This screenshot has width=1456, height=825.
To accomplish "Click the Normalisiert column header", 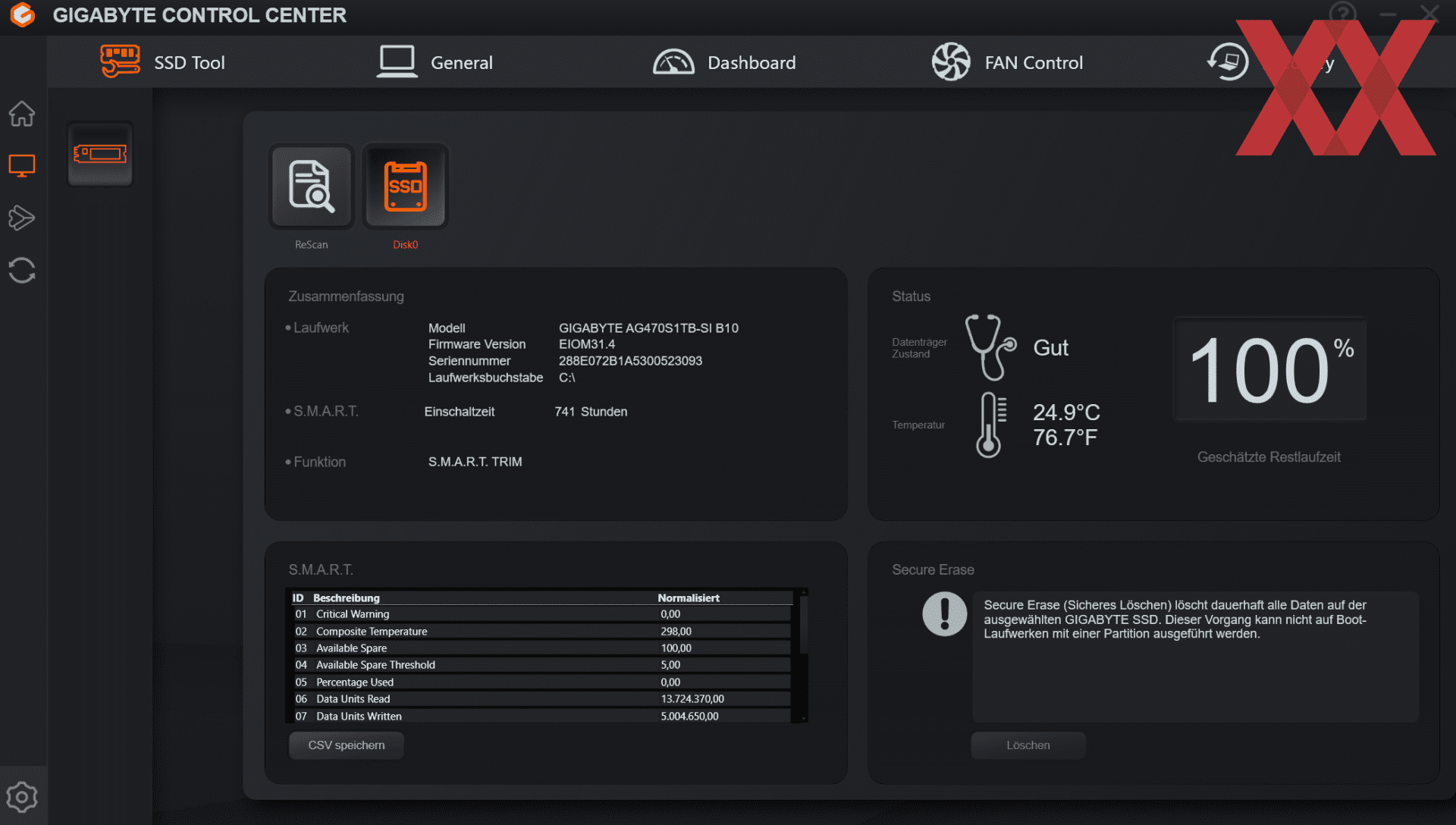I will pyautogui.click(x=689, y=598).
